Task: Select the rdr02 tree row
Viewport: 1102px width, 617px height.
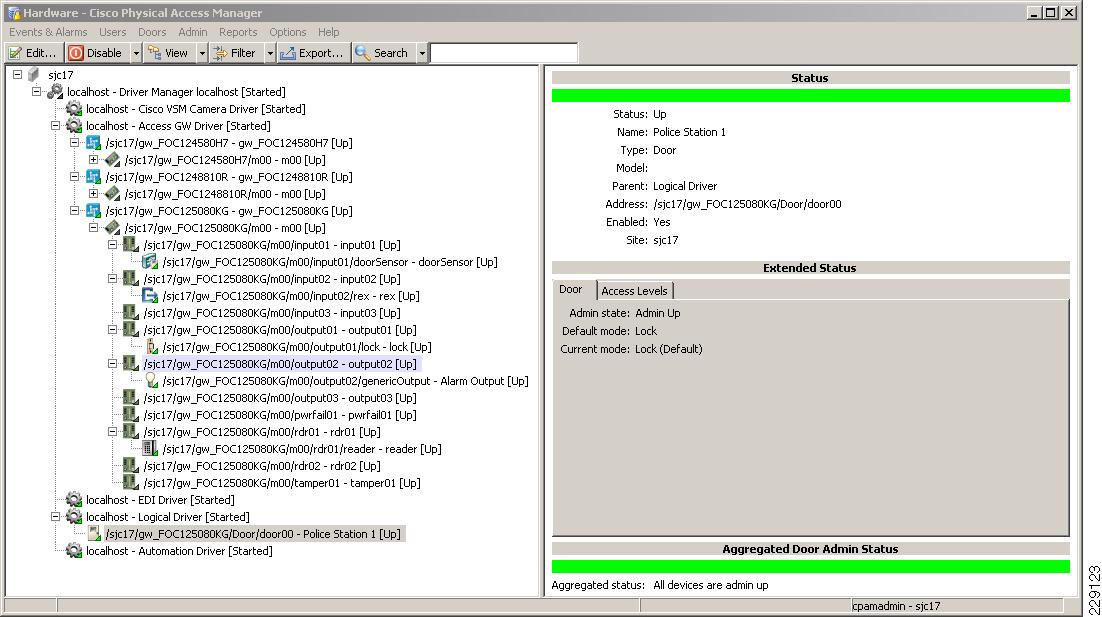Action: coord(262,466)
